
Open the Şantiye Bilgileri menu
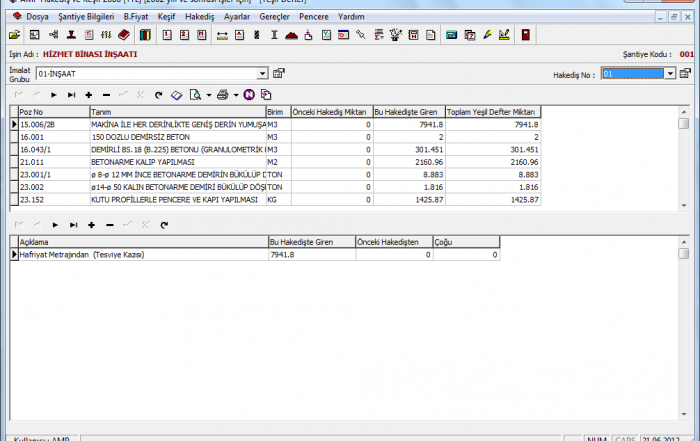click(88, 17)
